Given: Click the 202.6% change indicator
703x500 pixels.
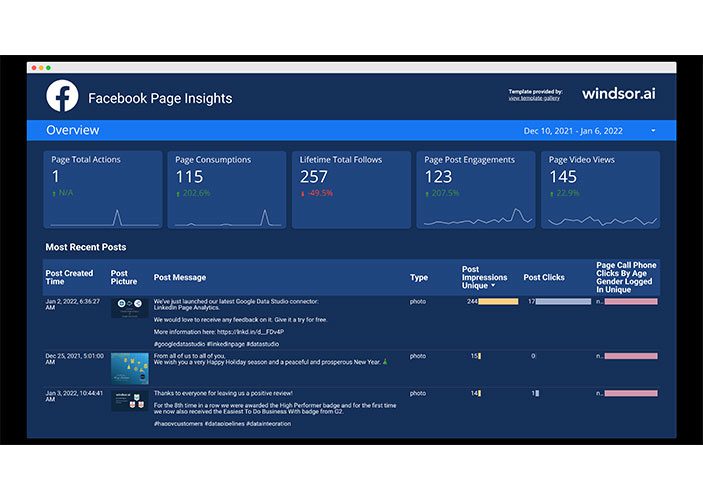Looking at the screenshot, I should 193,193.
